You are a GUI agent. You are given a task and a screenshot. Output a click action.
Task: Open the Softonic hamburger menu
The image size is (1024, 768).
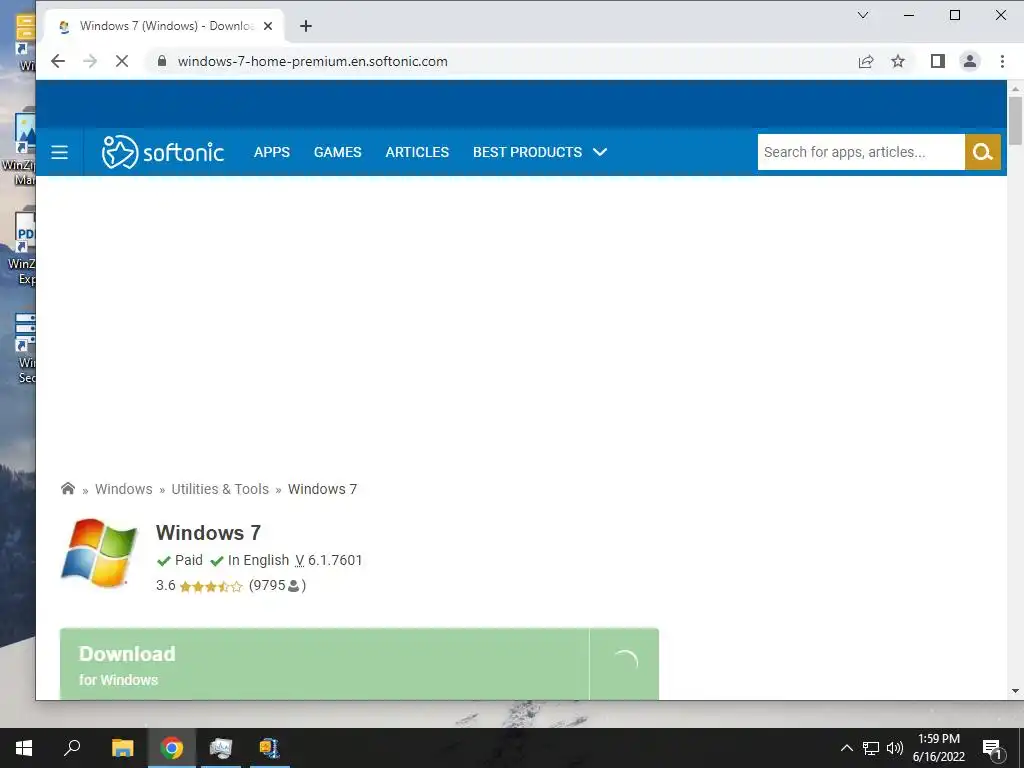59,152
